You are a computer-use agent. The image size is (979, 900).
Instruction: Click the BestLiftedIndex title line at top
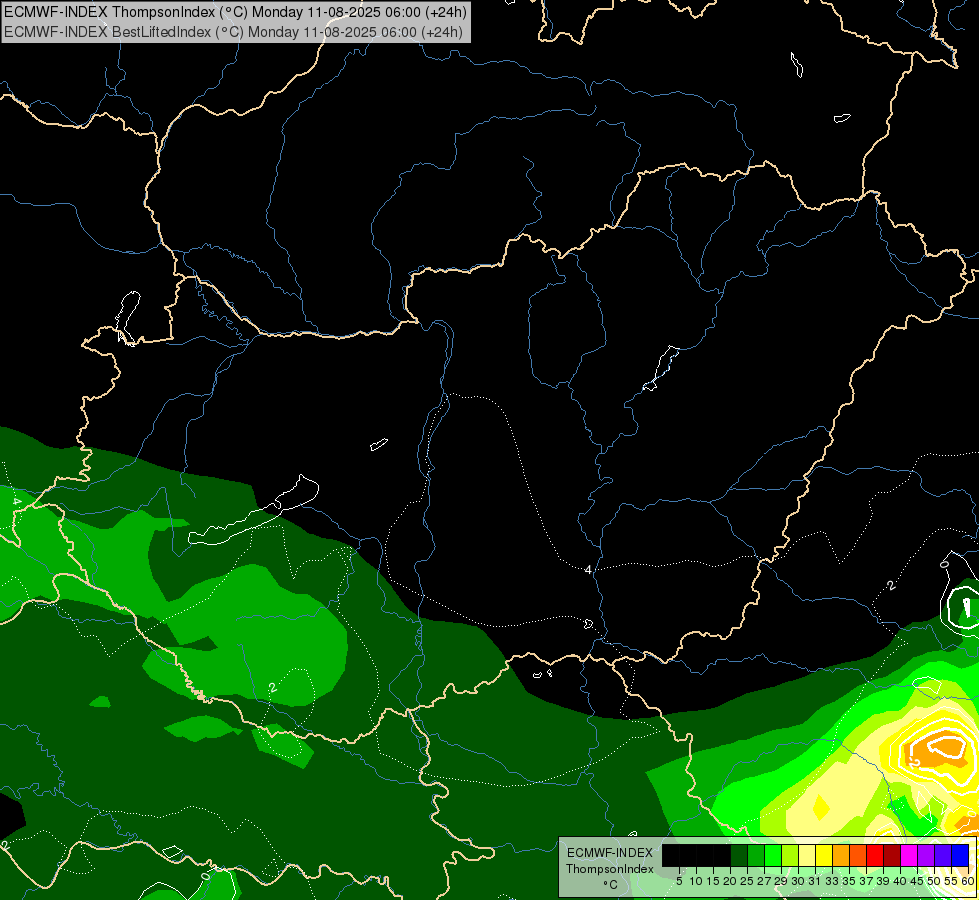pyautogui.click(x=234, y=31)
